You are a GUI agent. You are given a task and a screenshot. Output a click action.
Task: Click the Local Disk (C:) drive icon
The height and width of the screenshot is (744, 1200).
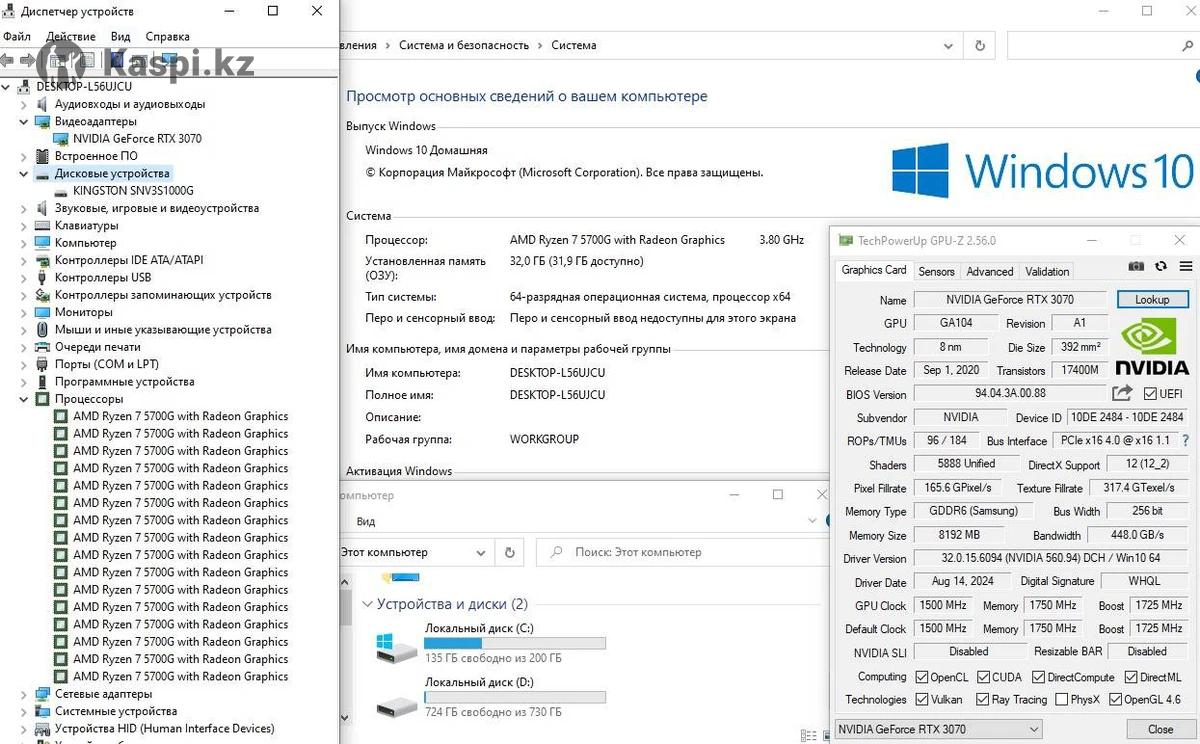pyautogui.click(x=397, y=648)
